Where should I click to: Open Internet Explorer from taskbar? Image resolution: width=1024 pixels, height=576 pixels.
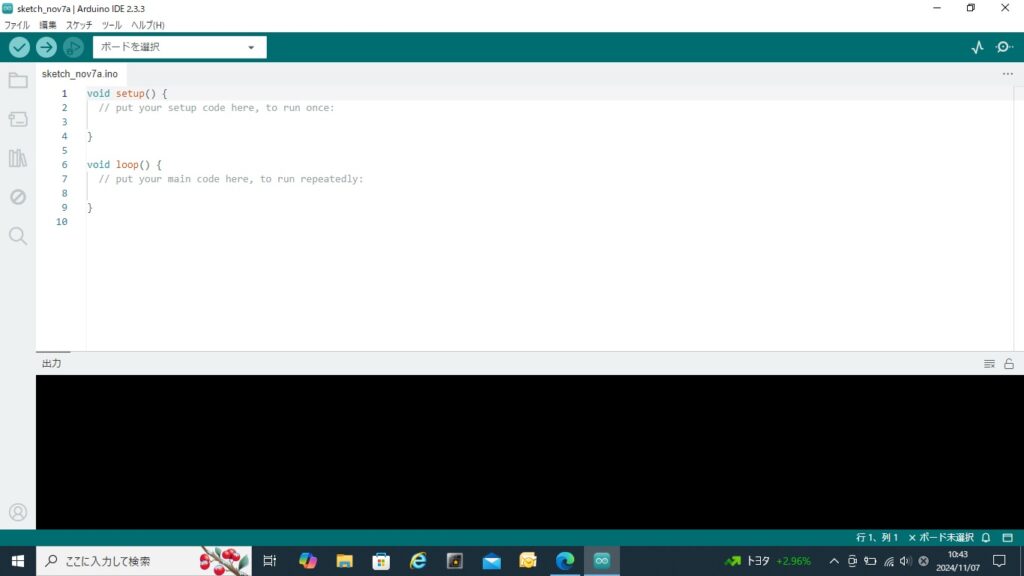pyautogui.click(x=418, y=561)
